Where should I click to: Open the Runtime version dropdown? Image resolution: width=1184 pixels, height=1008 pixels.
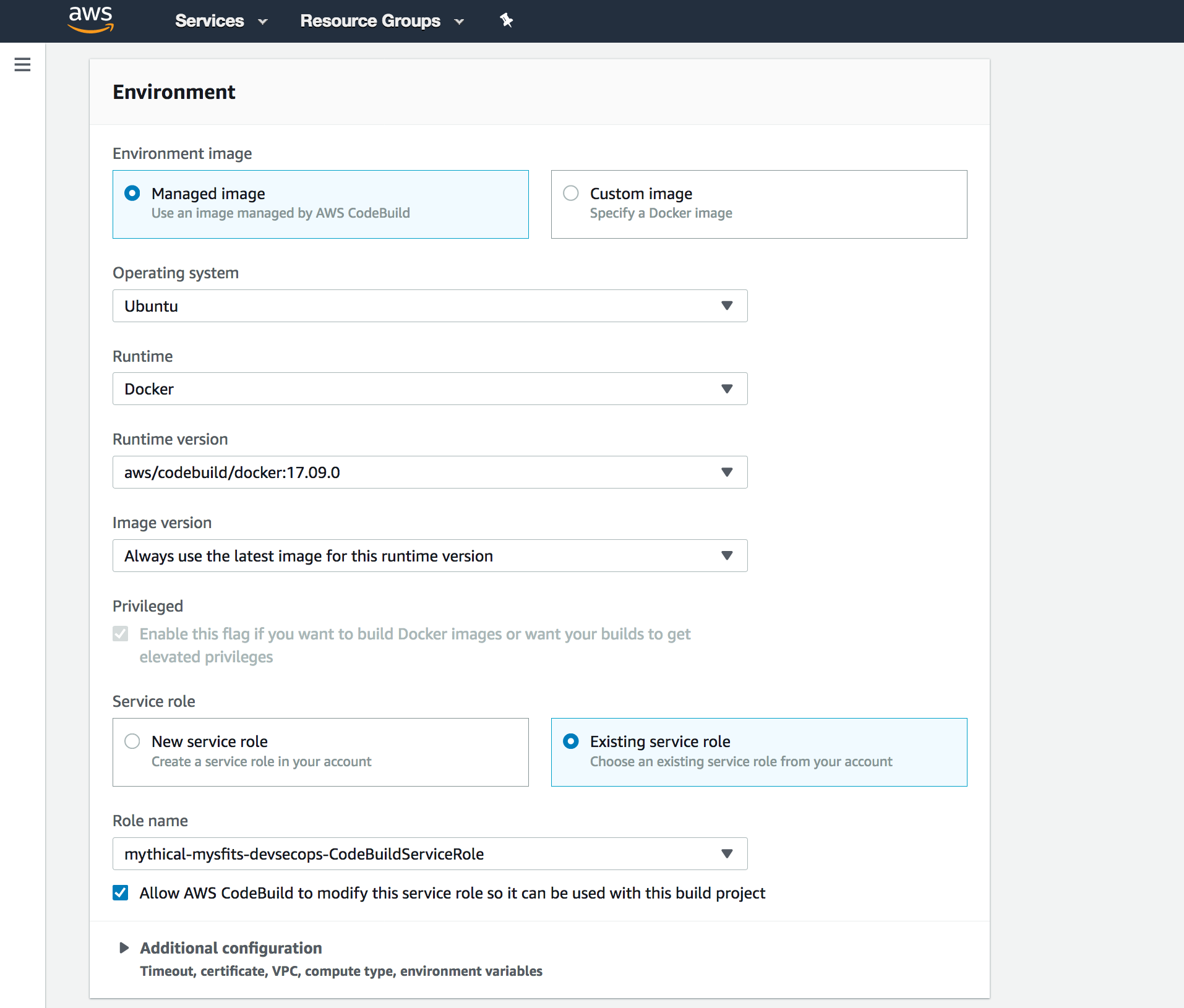click(x=430, y=472)
